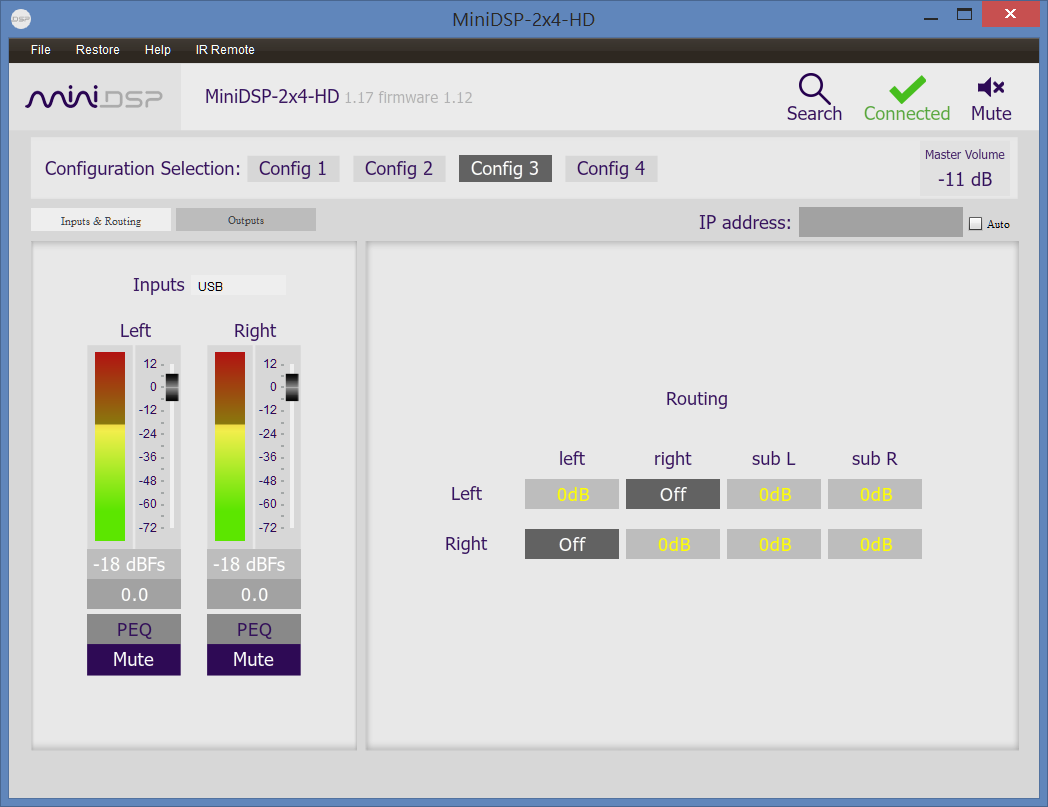Toggle routing Right input to left output

572,544
